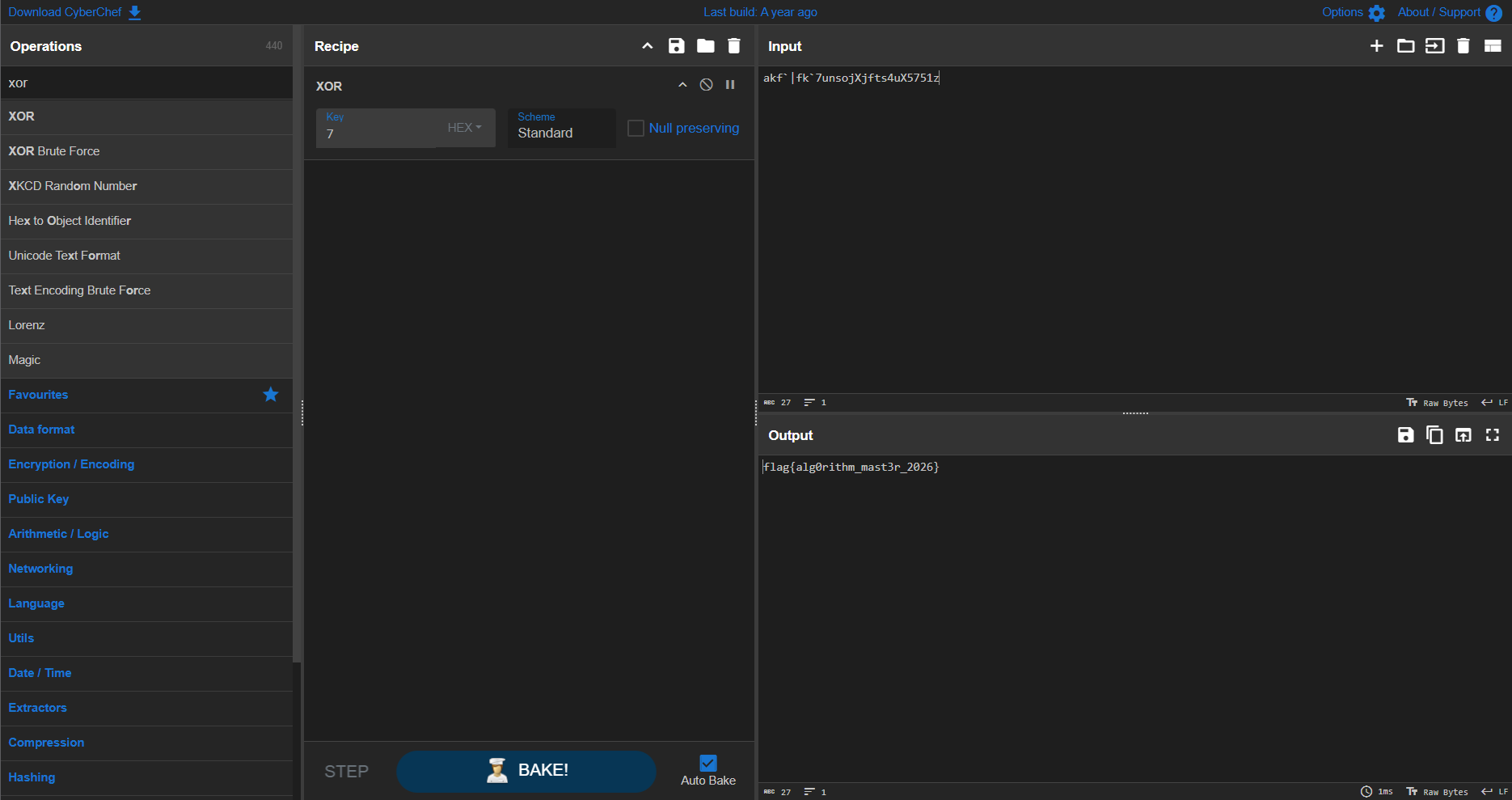Image resolution: width=1512 pixels, height=800 pixels.
Task: Collapse the XOR operation arguments
Action: tap(682, 85)
